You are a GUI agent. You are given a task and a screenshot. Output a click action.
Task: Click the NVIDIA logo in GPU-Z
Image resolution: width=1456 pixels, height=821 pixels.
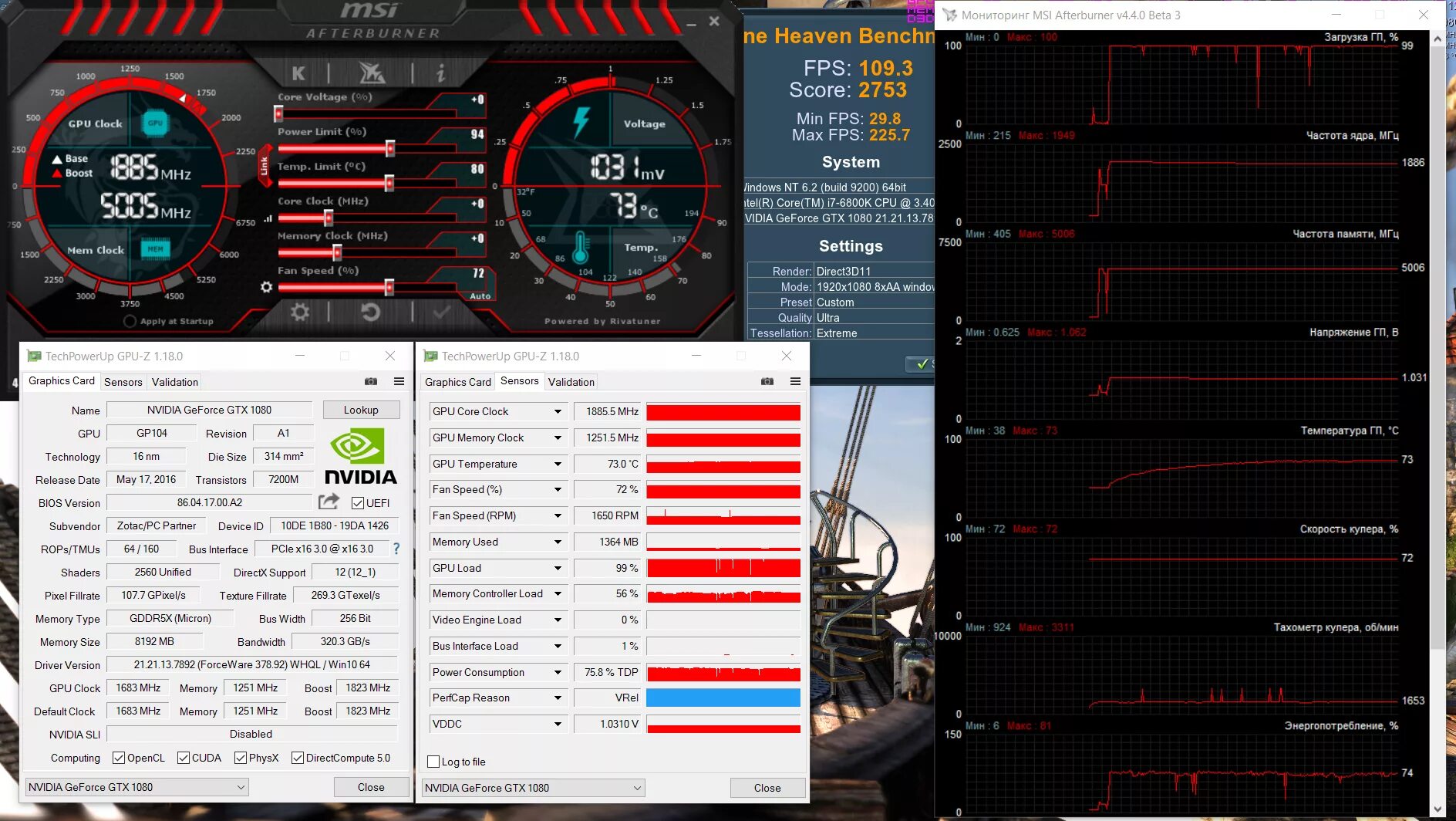pos(360,456)
